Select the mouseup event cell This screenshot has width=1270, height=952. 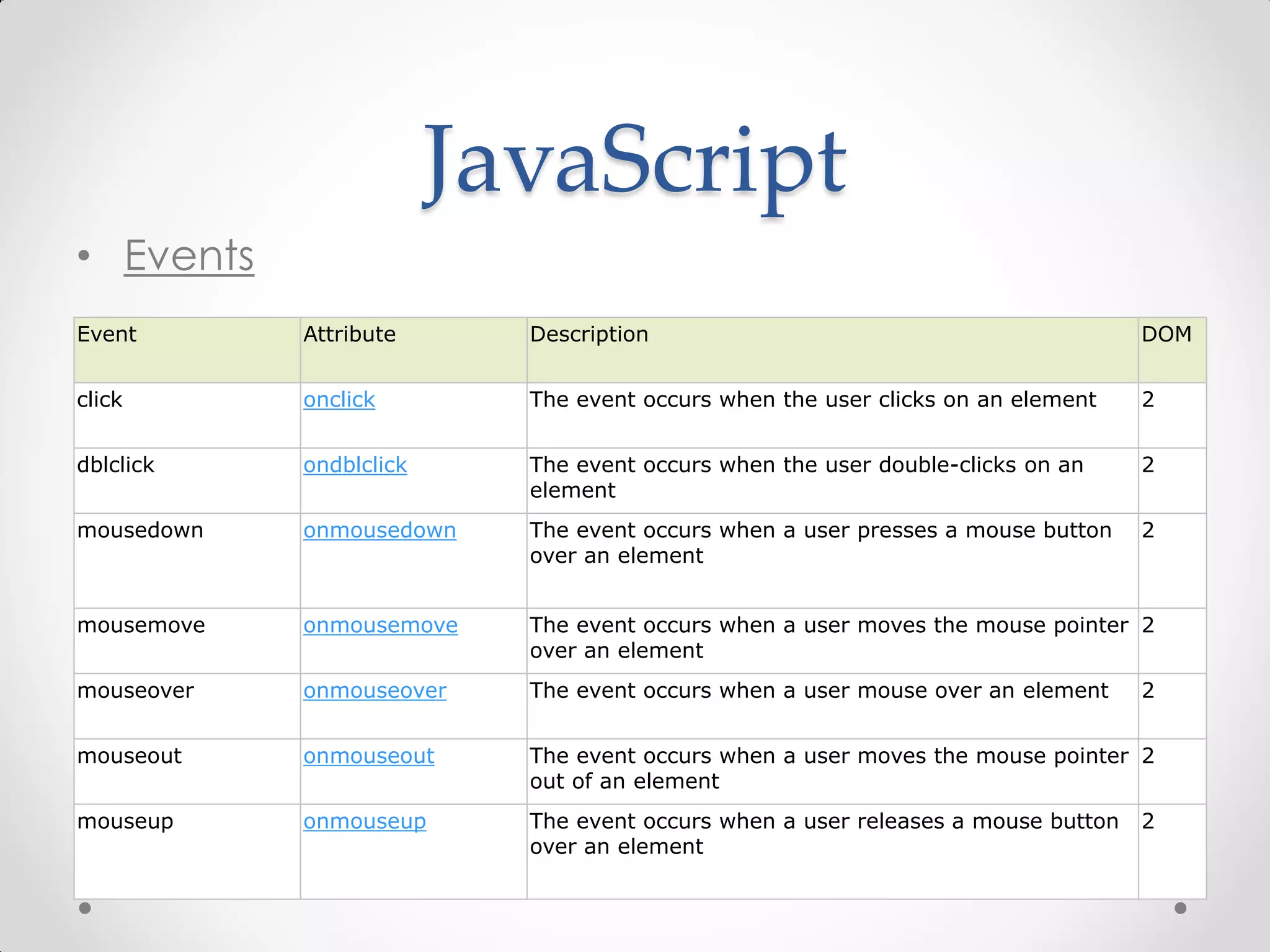[x=187, y=852]
